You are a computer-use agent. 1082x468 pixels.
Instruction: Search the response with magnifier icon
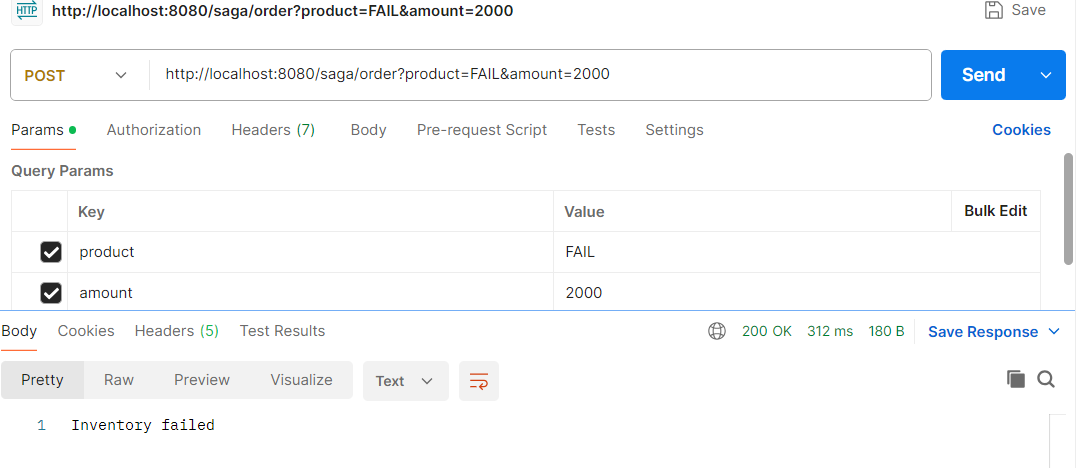pos(1046,379)
